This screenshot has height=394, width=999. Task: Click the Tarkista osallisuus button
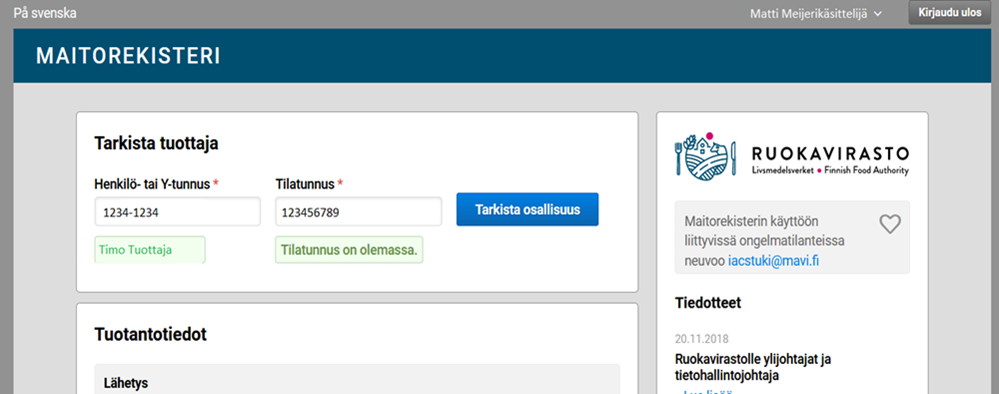click(x=528, y=209)
